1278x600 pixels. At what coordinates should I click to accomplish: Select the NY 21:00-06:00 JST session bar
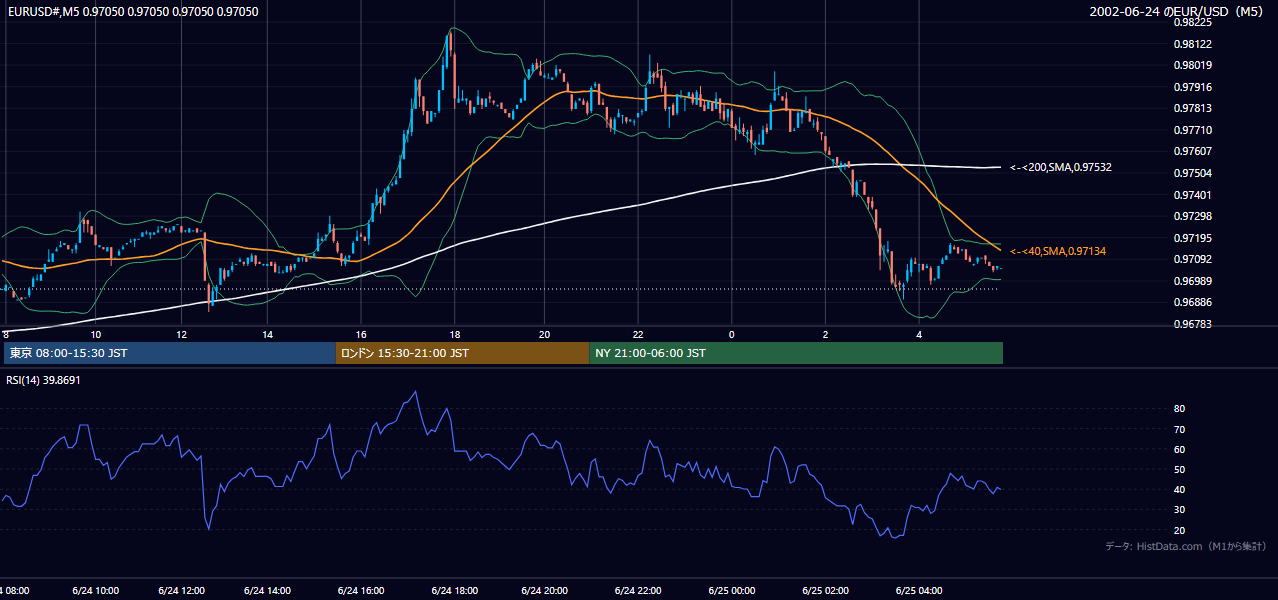[x=796, y=353]
